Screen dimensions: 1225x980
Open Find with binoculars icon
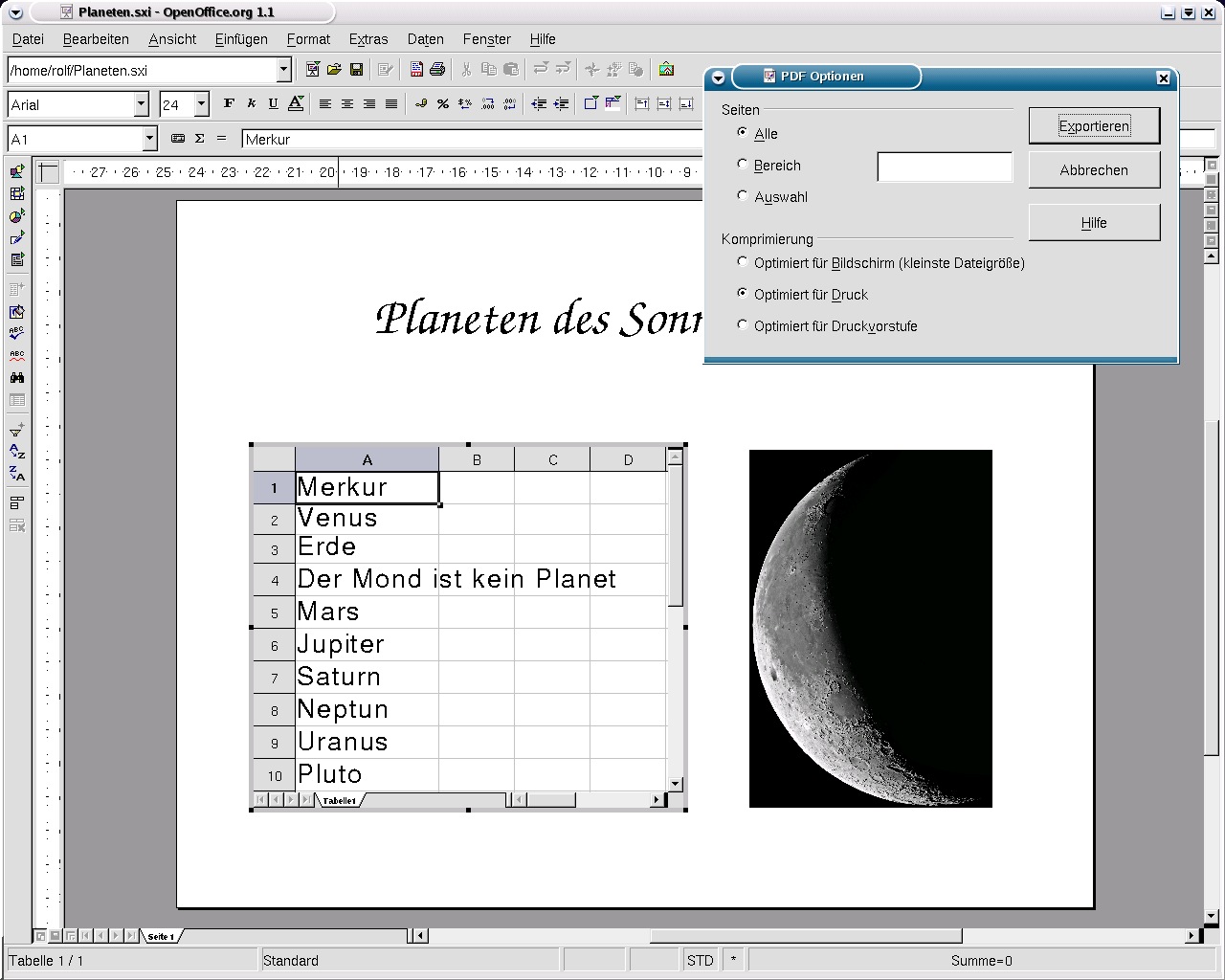click(x=16, y=378)
